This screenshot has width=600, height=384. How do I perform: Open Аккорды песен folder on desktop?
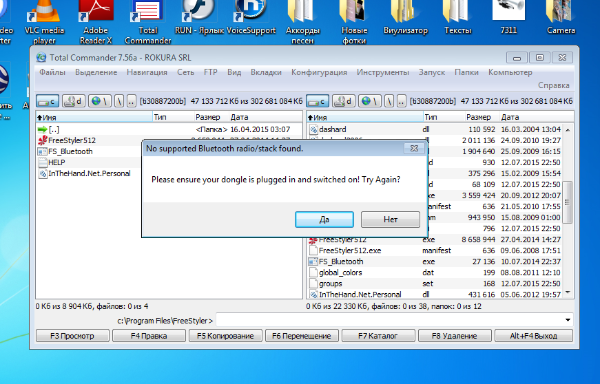click(x=303, y=22)
